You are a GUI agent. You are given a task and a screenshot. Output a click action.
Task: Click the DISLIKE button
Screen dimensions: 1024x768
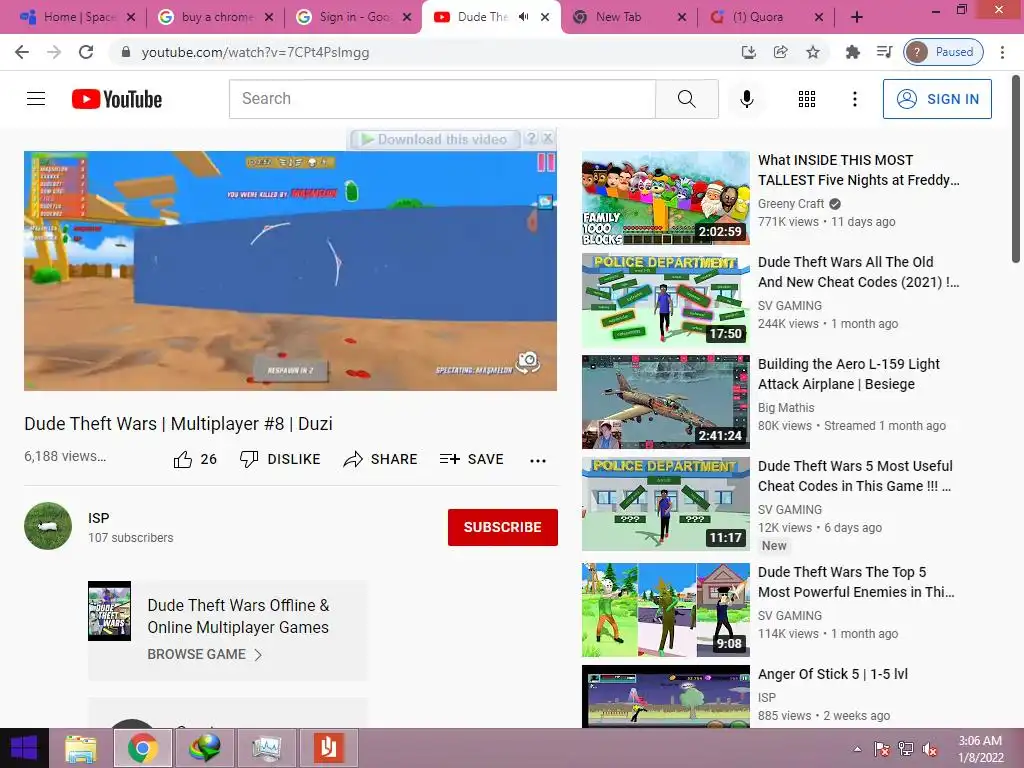click(280, 460)
